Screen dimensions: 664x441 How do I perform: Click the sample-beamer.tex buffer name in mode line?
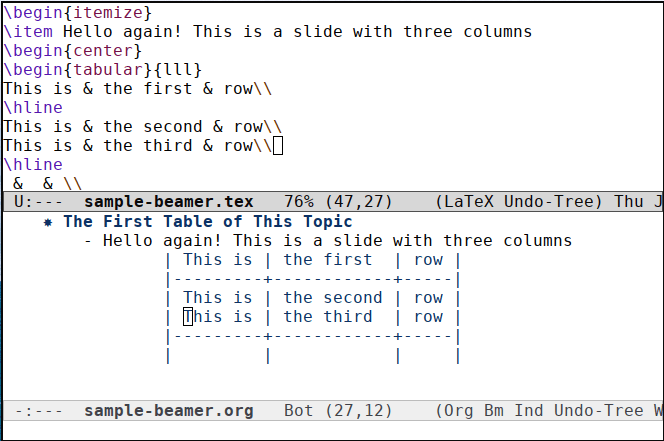[168, 201]
